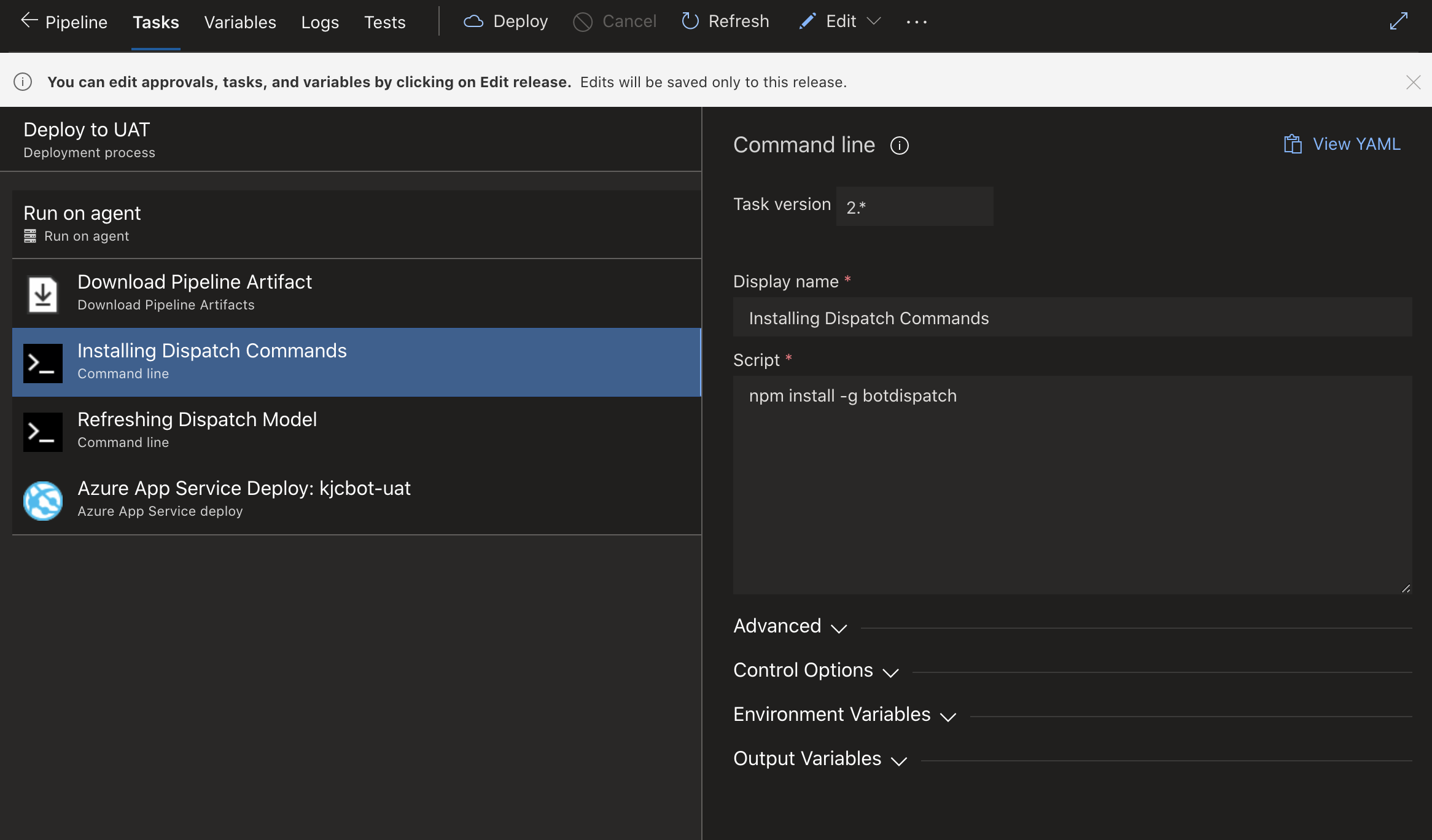Open fullscreen with the expand arrow icon
This screenshot has height=840, width=1432.
coord(1399,20)
